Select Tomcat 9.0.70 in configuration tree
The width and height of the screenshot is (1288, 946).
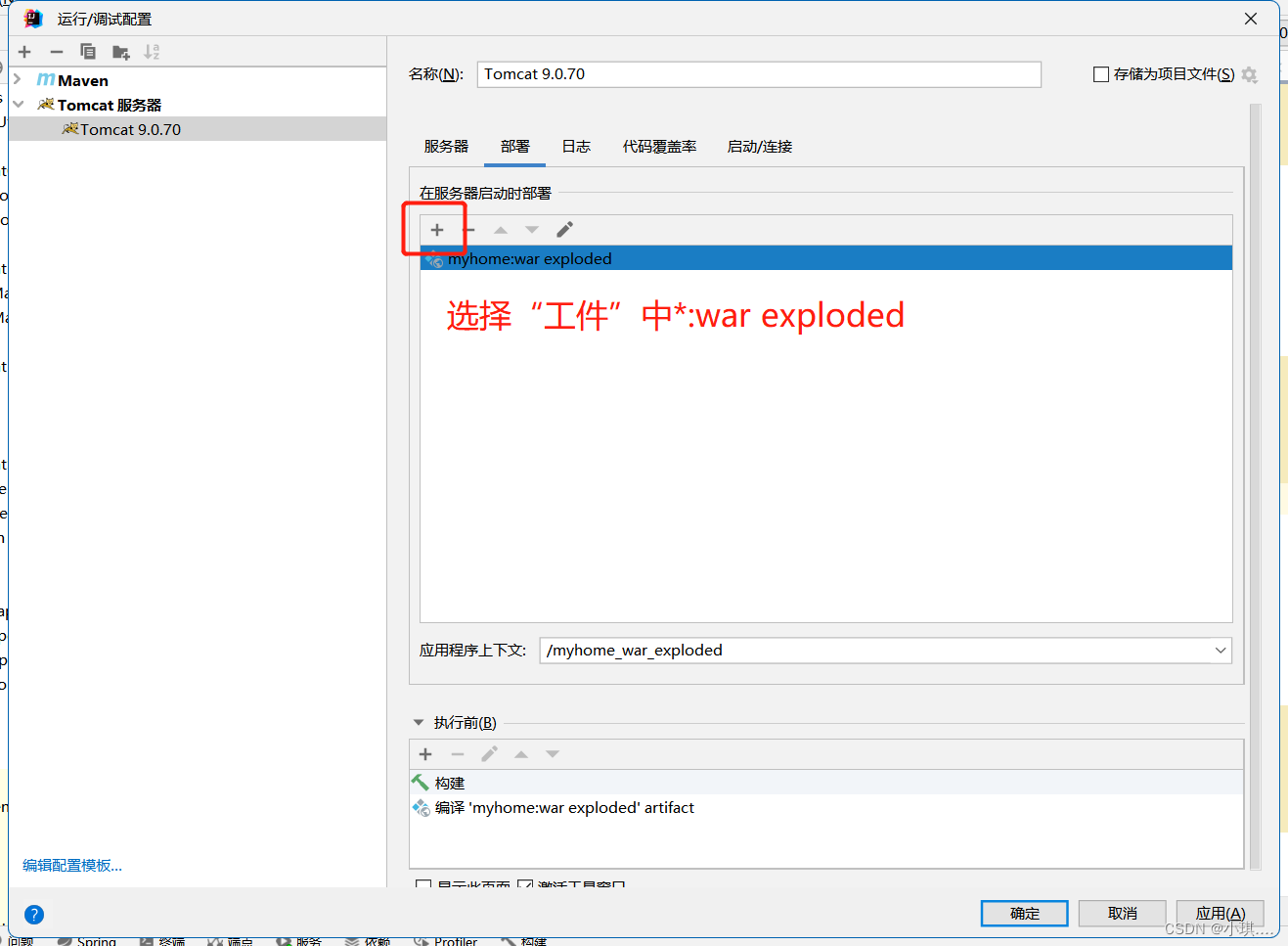[x=198, y=129]
